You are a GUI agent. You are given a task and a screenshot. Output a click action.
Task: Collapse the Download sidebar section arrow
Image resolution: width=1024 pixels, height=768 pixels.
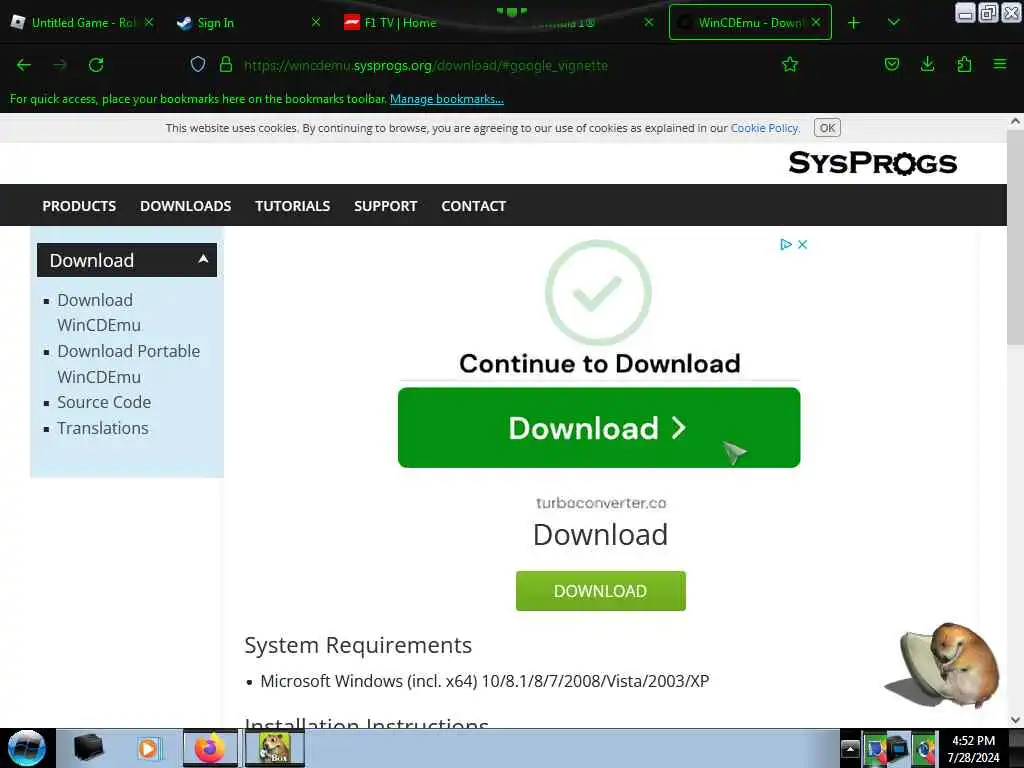point(203,259)
